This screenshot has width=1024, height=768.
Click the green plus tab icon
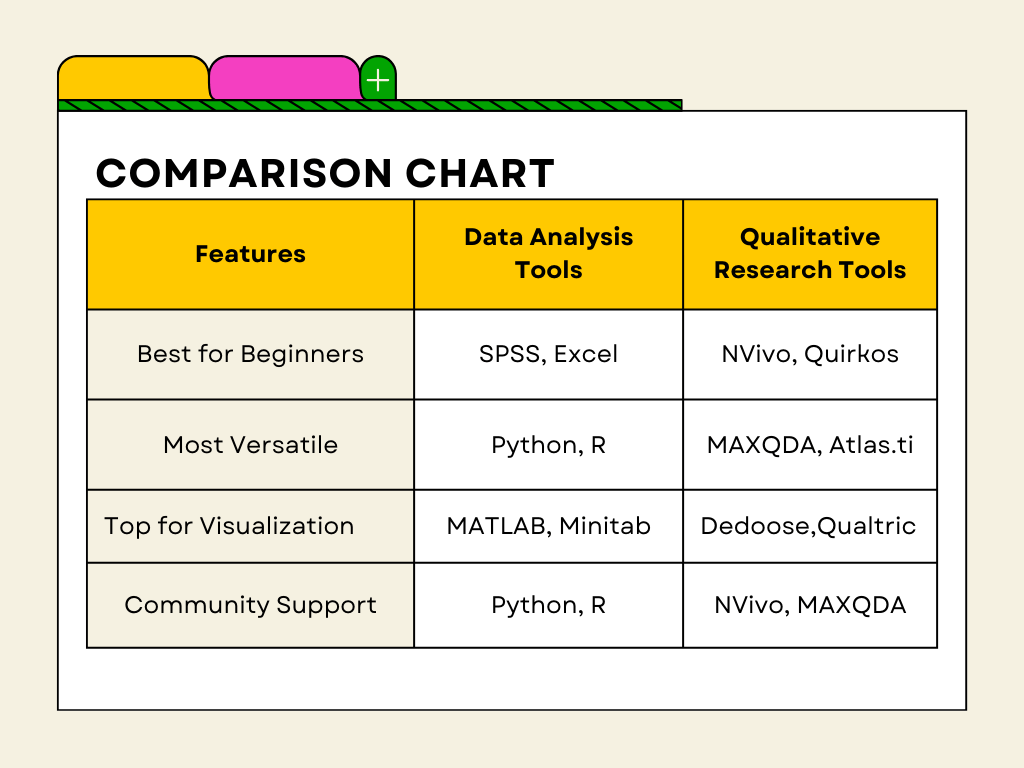pyautogui.click(x=378, y=79)
